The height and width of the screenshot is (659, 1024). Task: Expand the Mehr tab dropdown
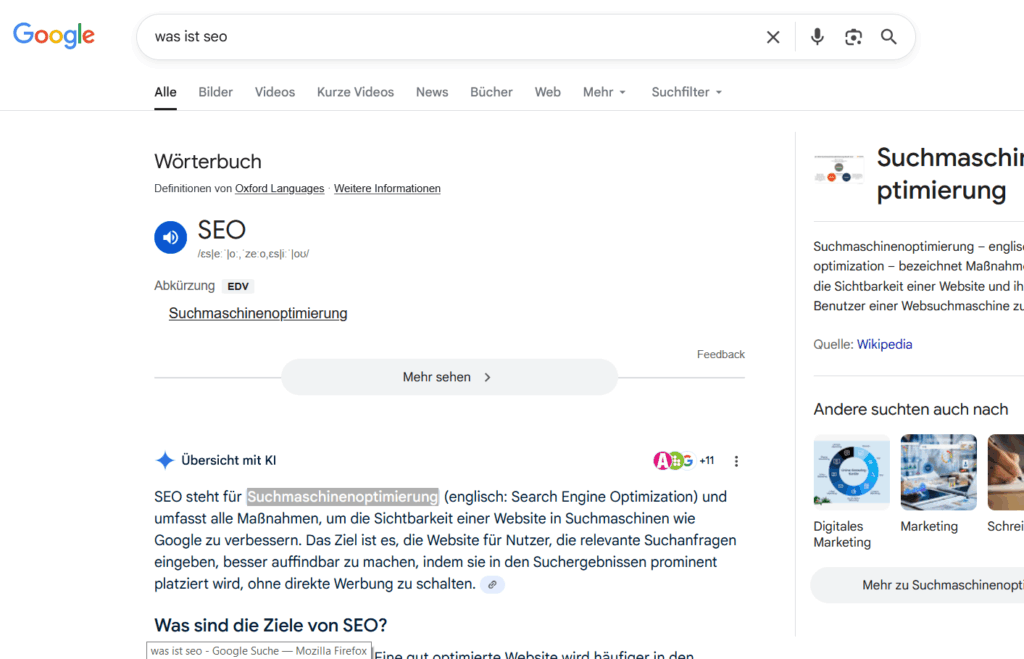[x=604, y=92]
